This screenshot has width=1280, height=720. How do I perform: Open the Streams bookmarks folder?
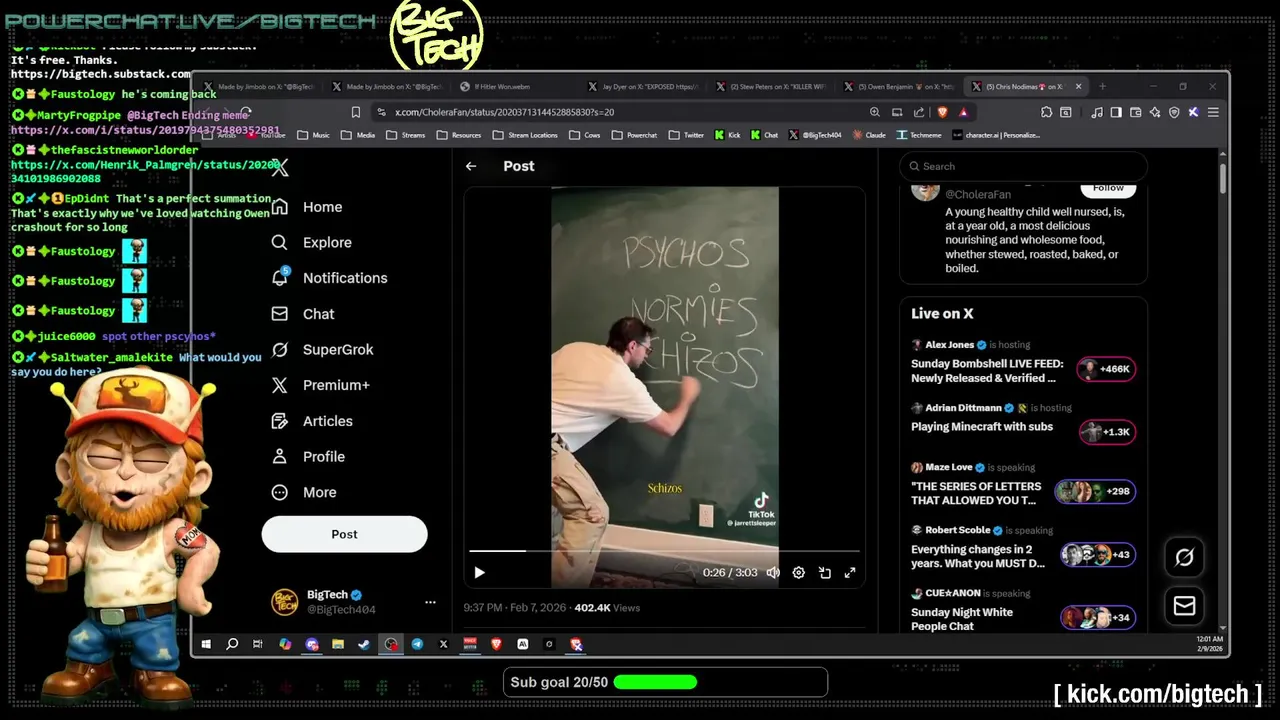(x=406, y=135)
